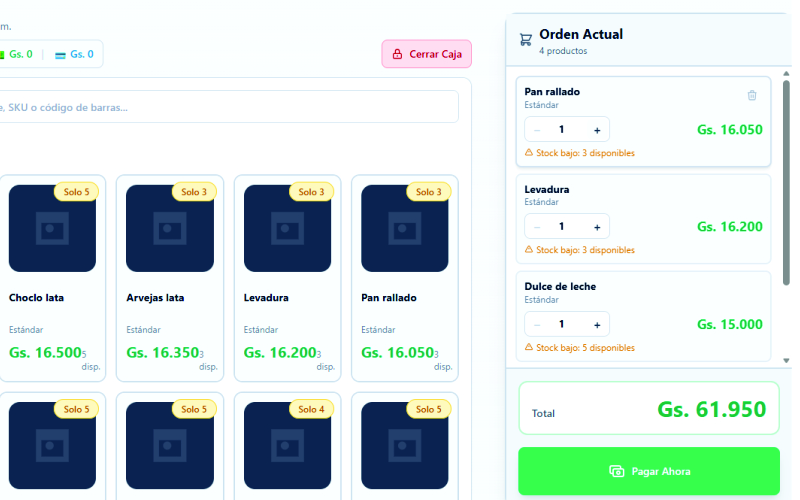Click the card payment total icon
Image resolution: width=800 pixels, height=500 pixels.
point(61,54)
